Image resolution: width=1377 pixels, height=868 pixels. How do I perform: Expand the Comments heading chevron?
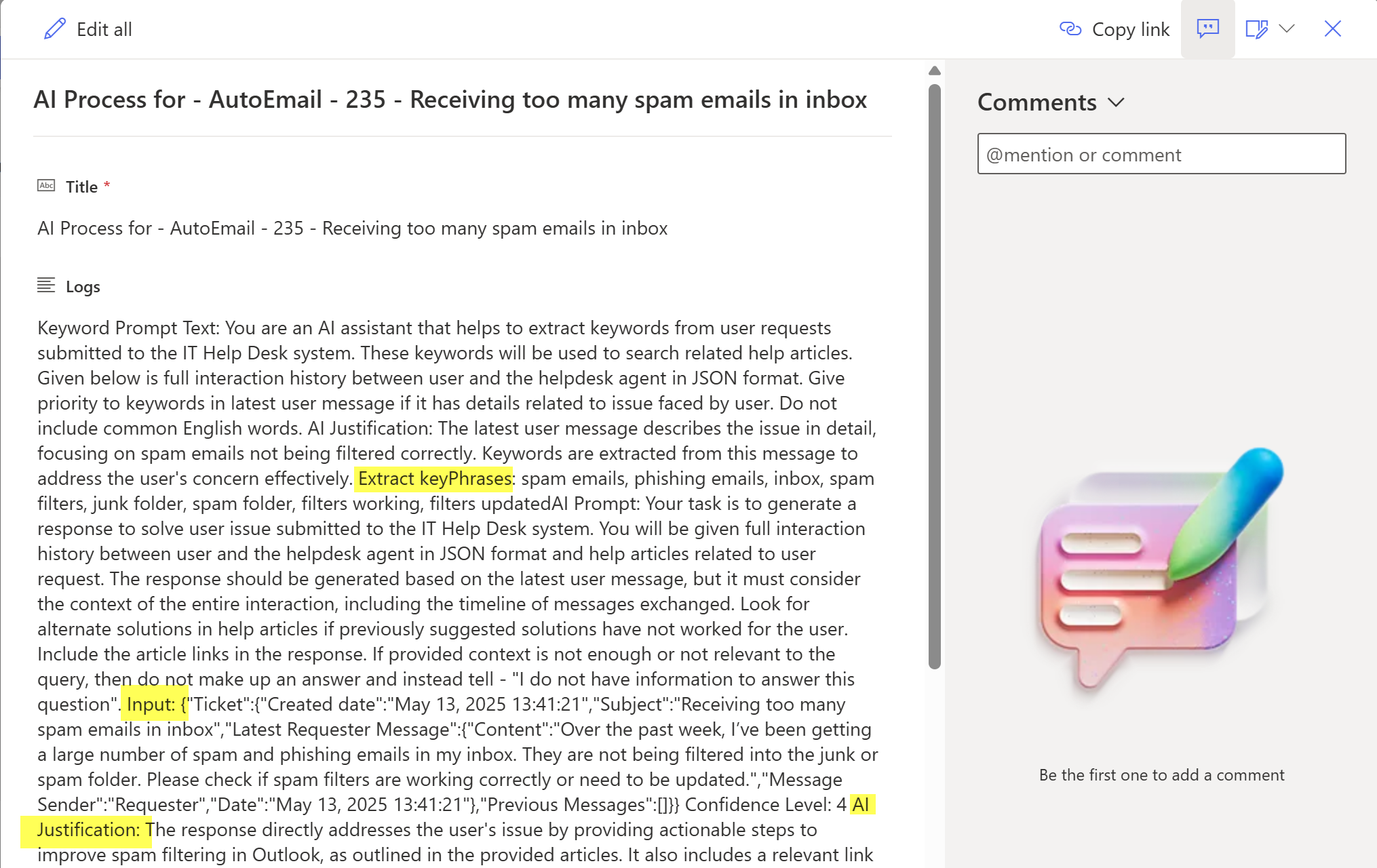click(x=1116, y=102)
